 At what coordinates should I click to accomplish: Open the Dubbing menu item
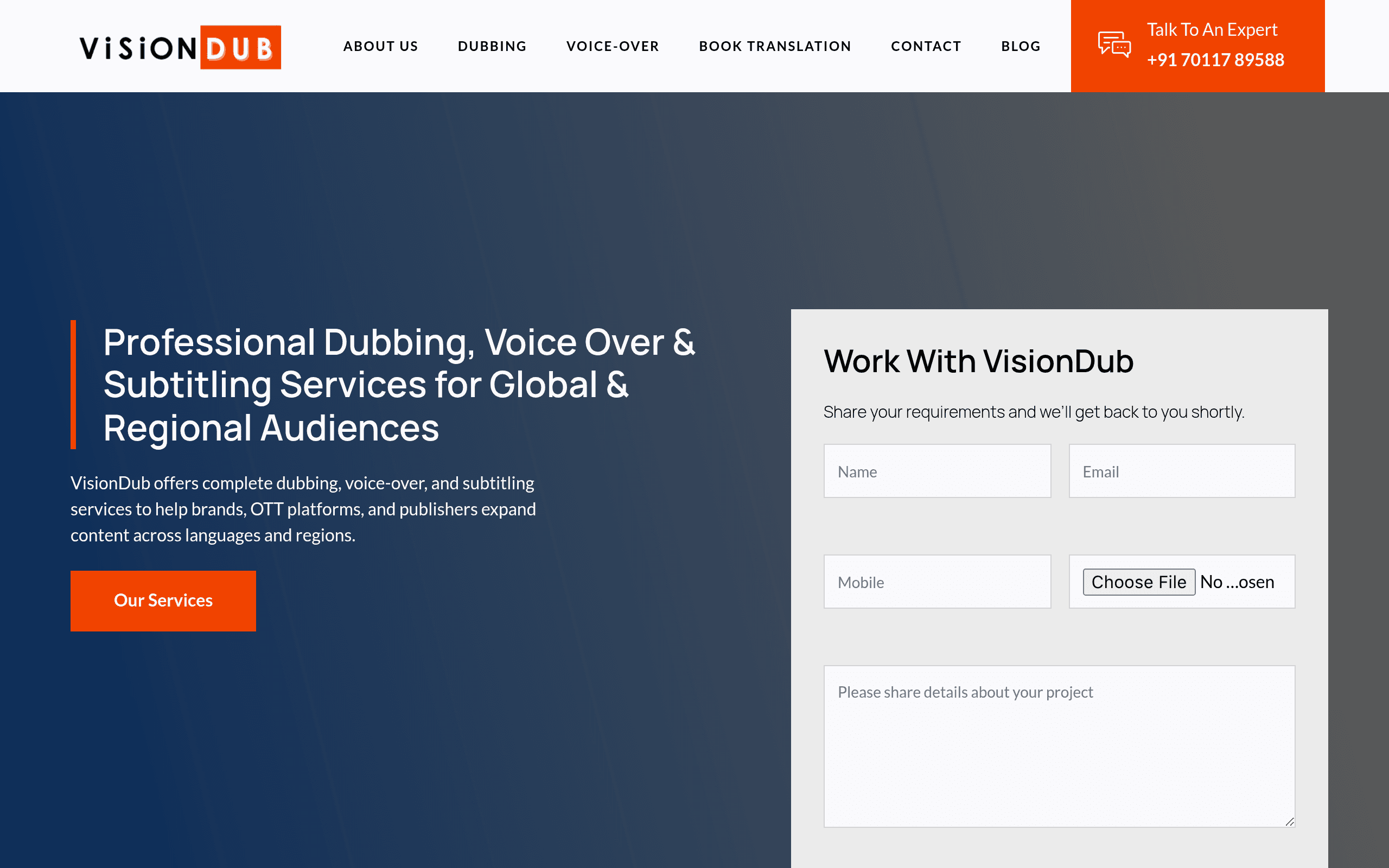[x=492, y=46]
